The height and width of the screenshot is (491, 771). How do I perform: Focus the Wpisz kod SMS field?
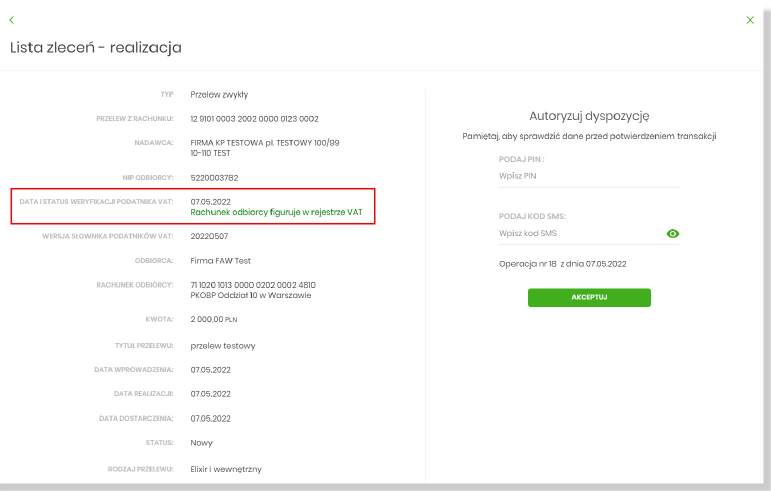pyautogui.click(x=578, y=233)
